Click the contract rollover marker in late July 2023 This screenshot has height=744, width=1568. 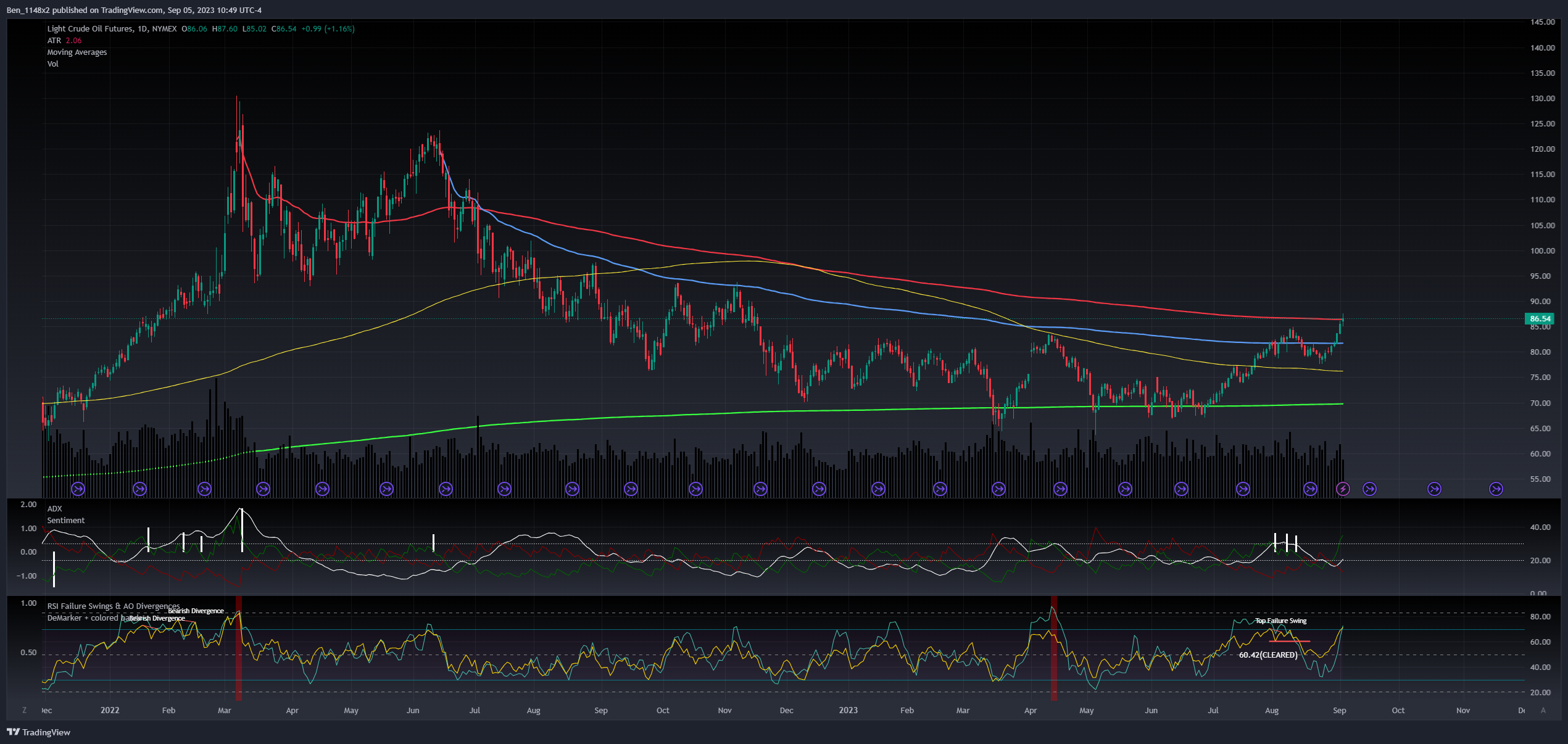tap(1243, 489)
